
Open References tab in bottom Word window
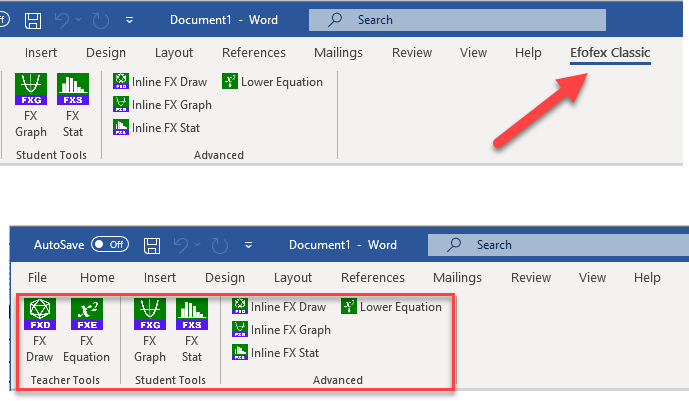373,278
